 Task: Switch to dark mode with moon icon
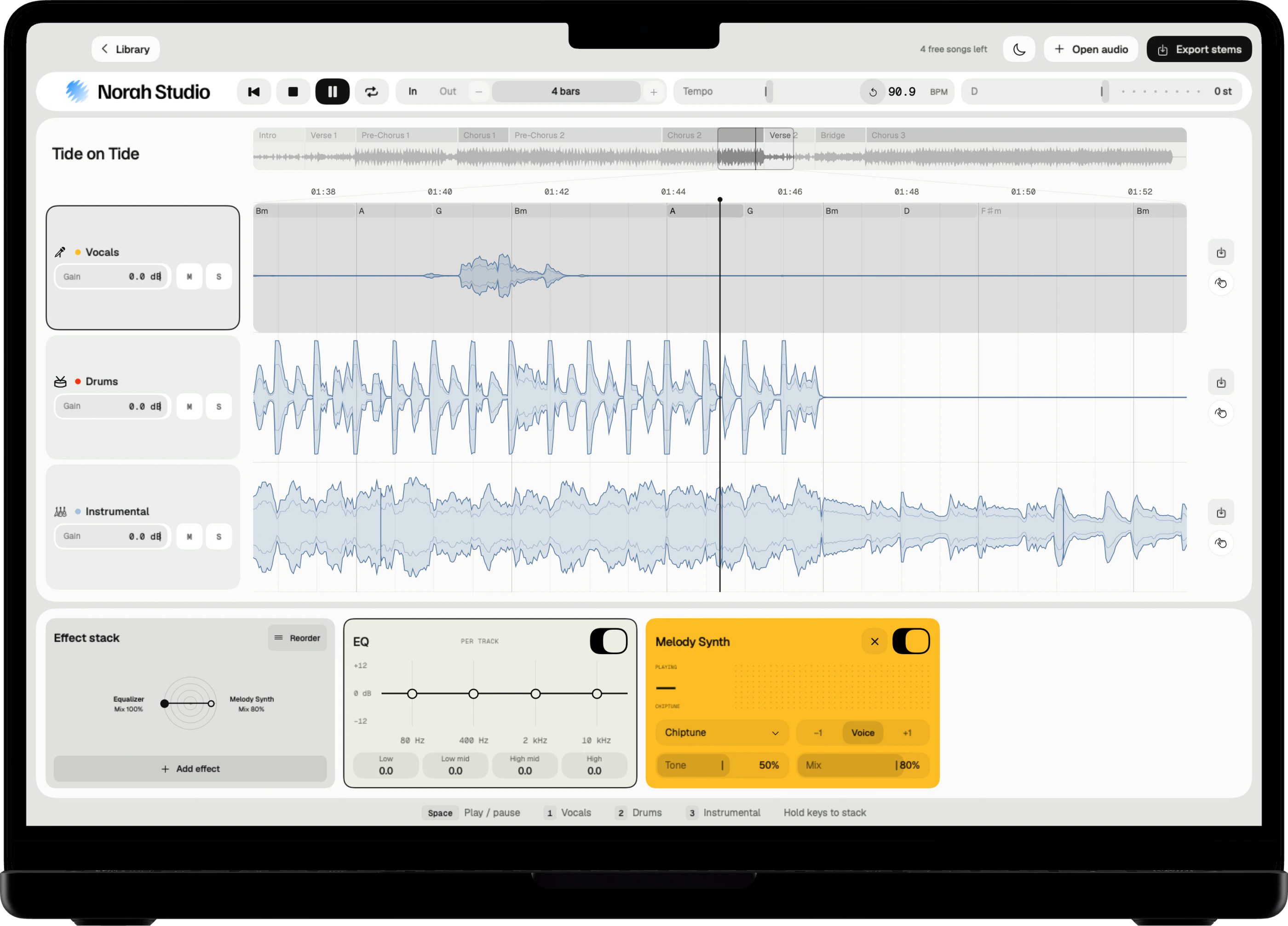(x=1019, y=49)
